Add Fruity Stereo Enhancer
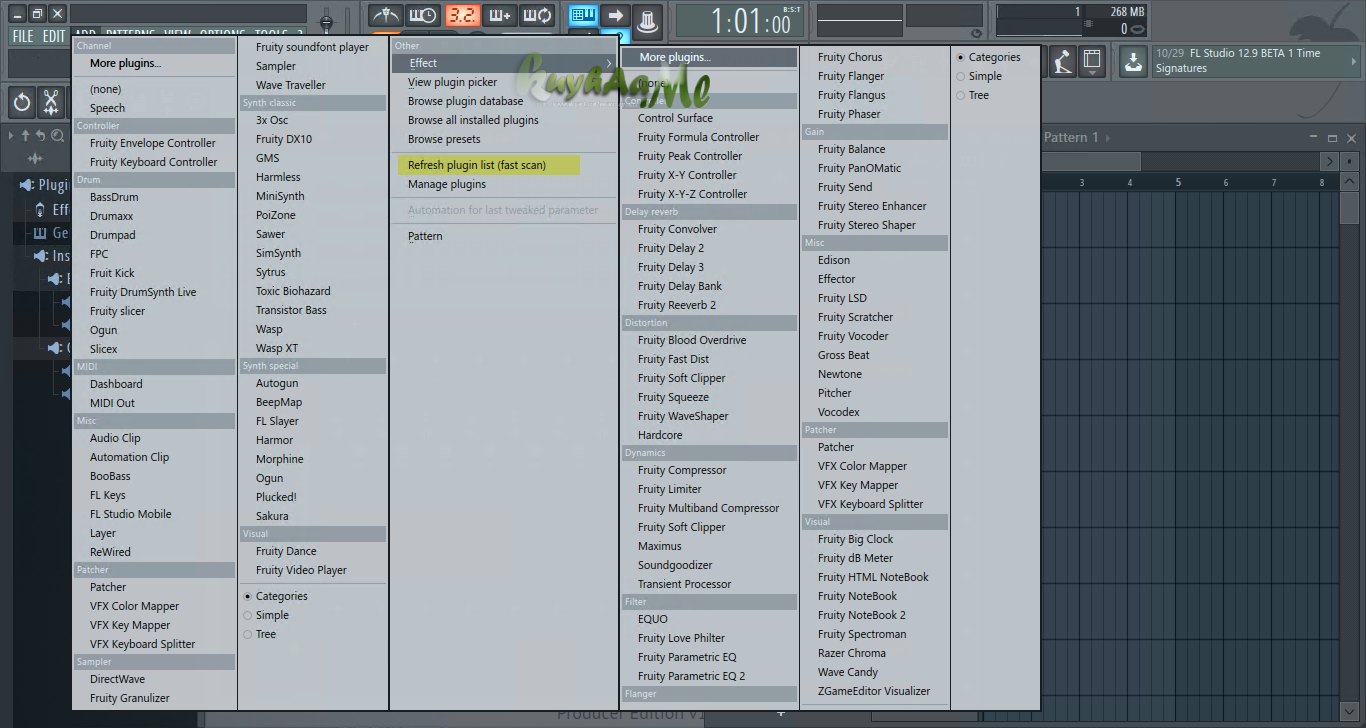Image resolution: width=1366 pixels, height=728 pixels. pyautogui.click(x=872, y=206)
